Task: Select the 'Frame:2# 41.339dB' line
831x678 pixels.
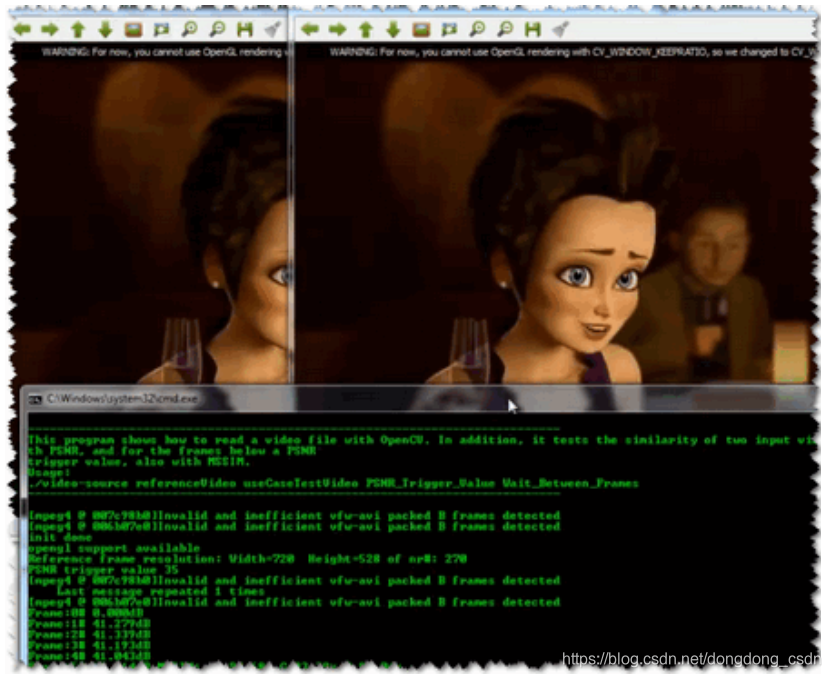Action: 89,635
